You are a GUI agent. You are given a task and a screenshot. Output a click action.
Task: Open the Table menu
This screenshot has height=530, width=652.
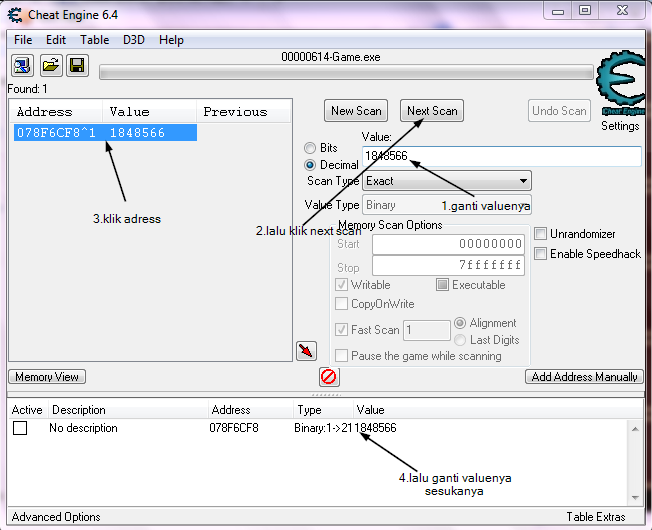point(95,40)
